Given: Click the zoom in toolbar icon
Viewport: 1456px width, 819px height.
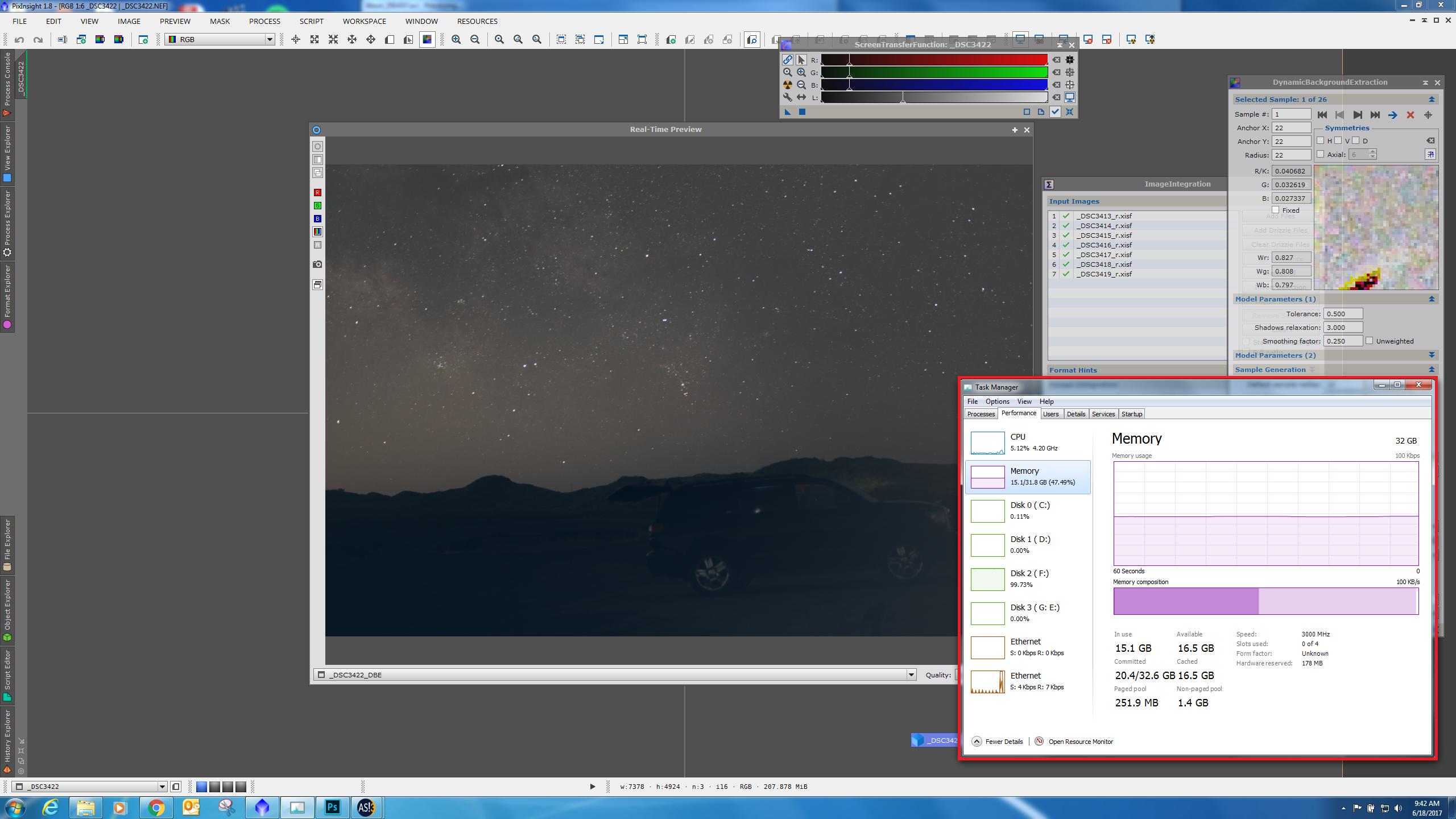Looking at the screenshot, I should pos(456,39).
